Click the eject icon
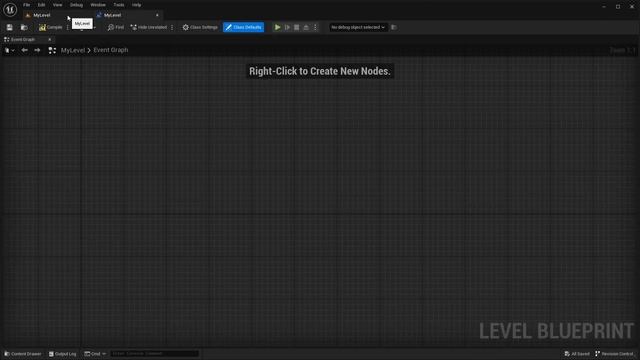The height and width of the screenshot is (360, 640). coord(306,27)
